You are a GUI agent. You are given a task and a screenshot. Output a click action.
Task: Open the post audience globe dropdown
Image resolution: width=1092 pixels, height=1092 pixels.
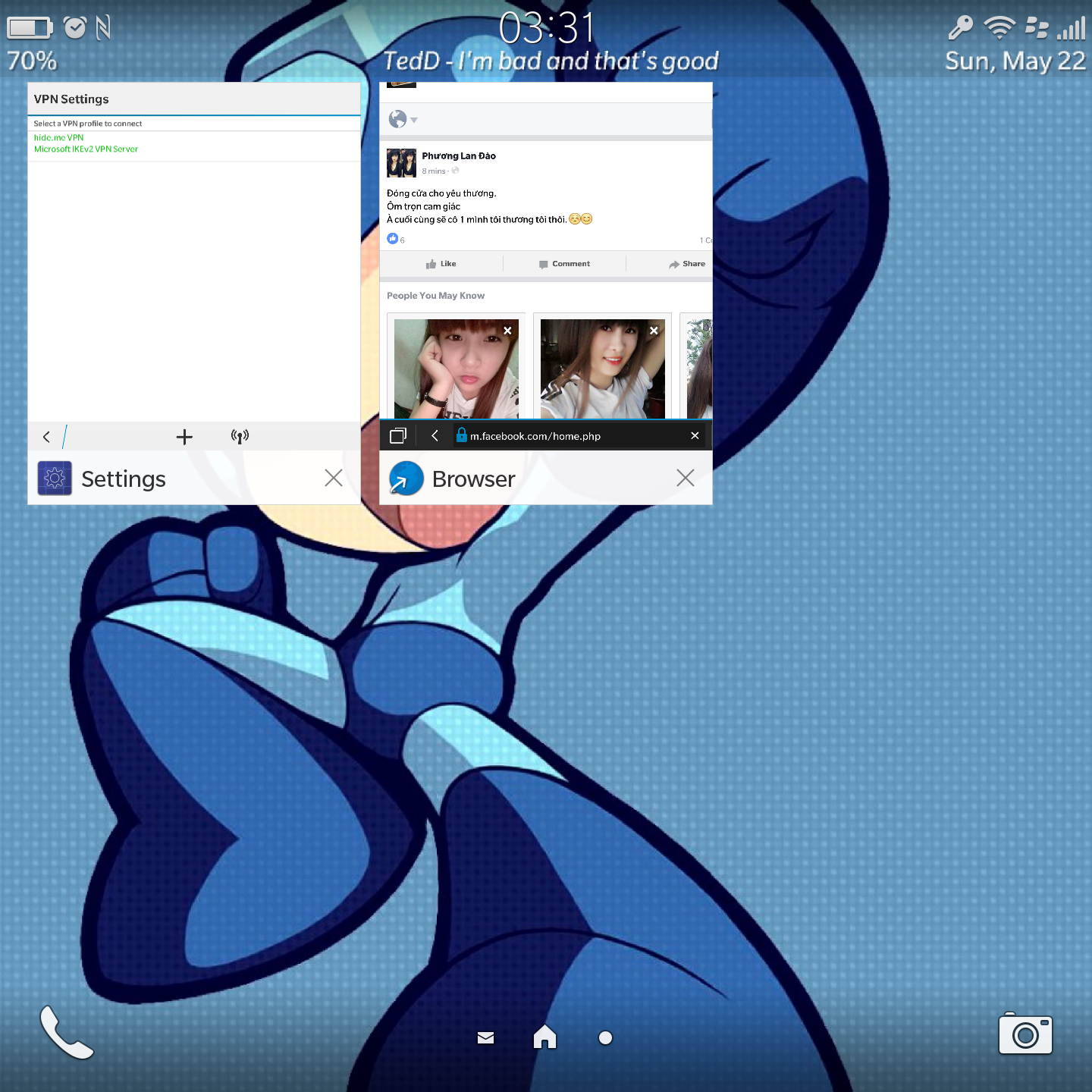[403, 119]
